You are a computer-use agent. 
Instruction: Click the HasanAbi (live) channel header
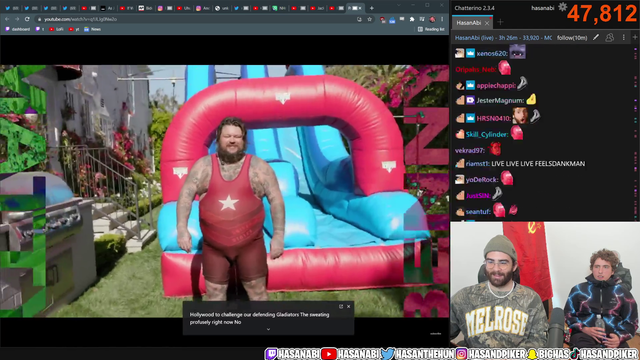click(503, 38)
